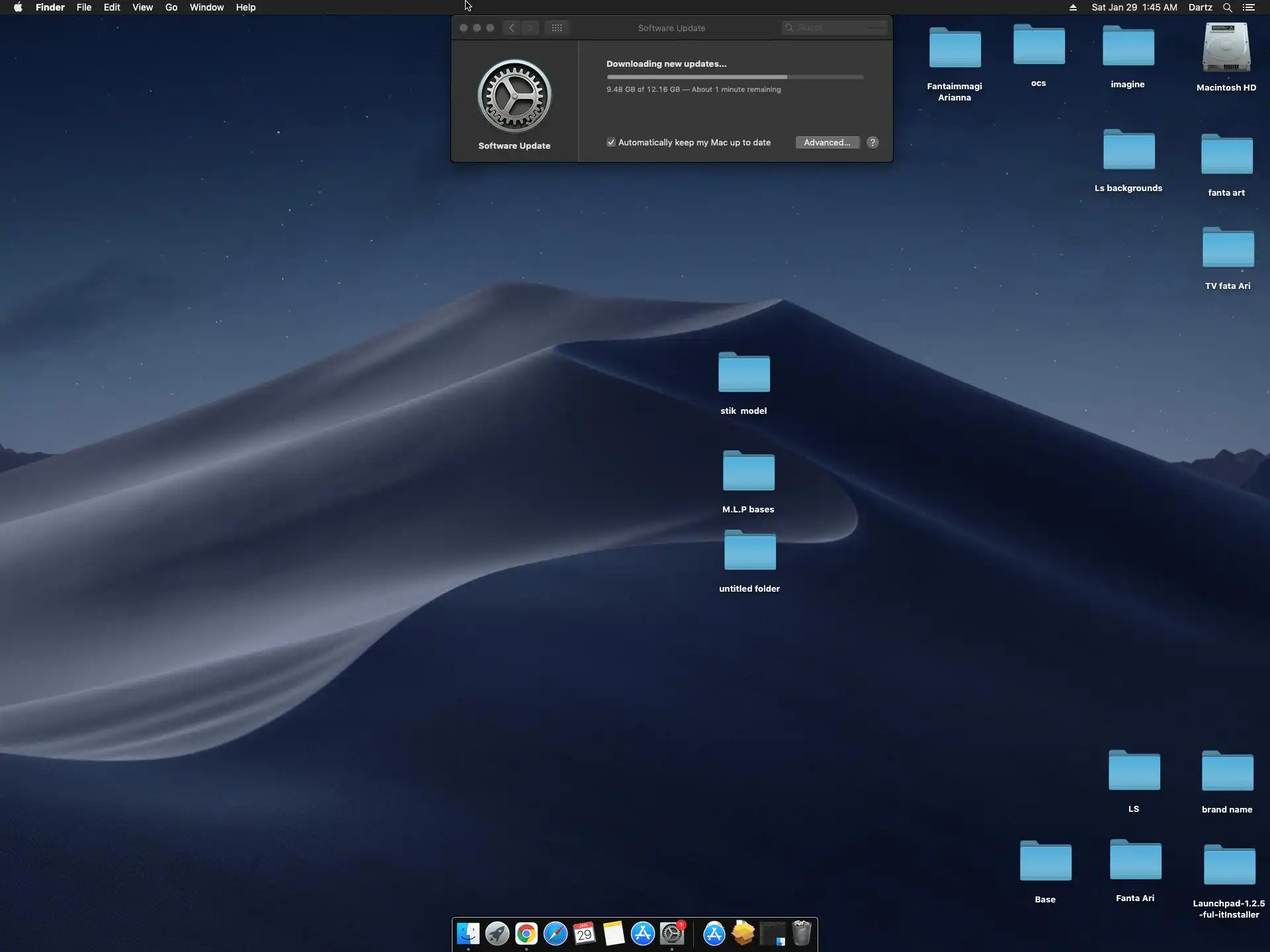Click the download progress bar
Image resolution: width=1270 pixels, height=952 pixels.
point(735,77)
